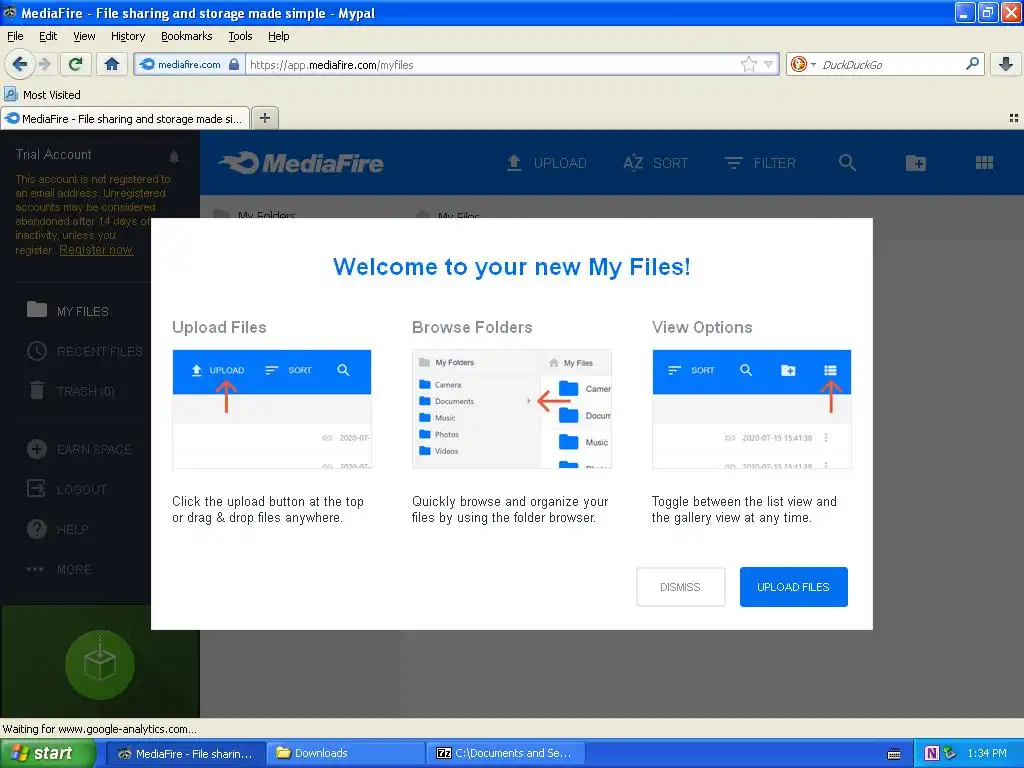Screen dimensions: 1024x768
Task: Click the OneNote tray icon
Action: 931,754
